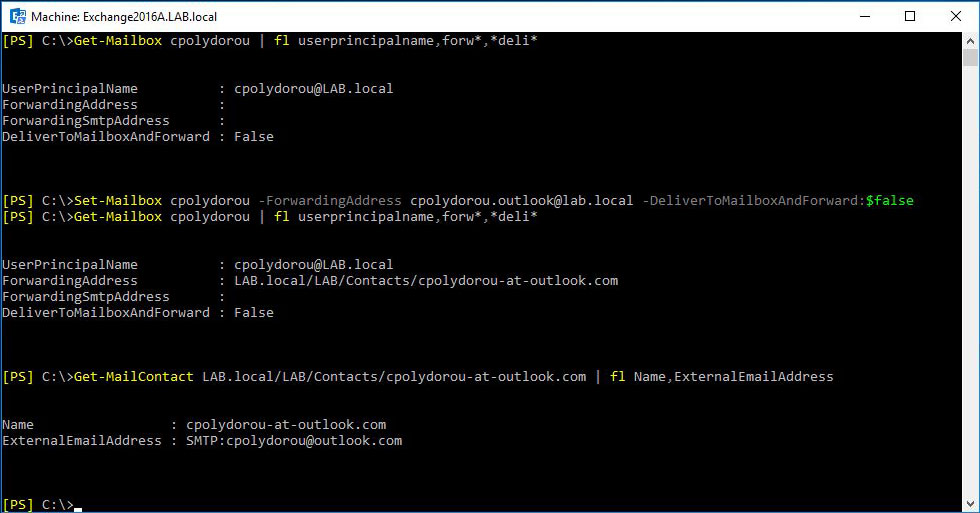Click the scrollbar down arrow
This screenshot has height=513, width=980.
(x=970, y=504)
